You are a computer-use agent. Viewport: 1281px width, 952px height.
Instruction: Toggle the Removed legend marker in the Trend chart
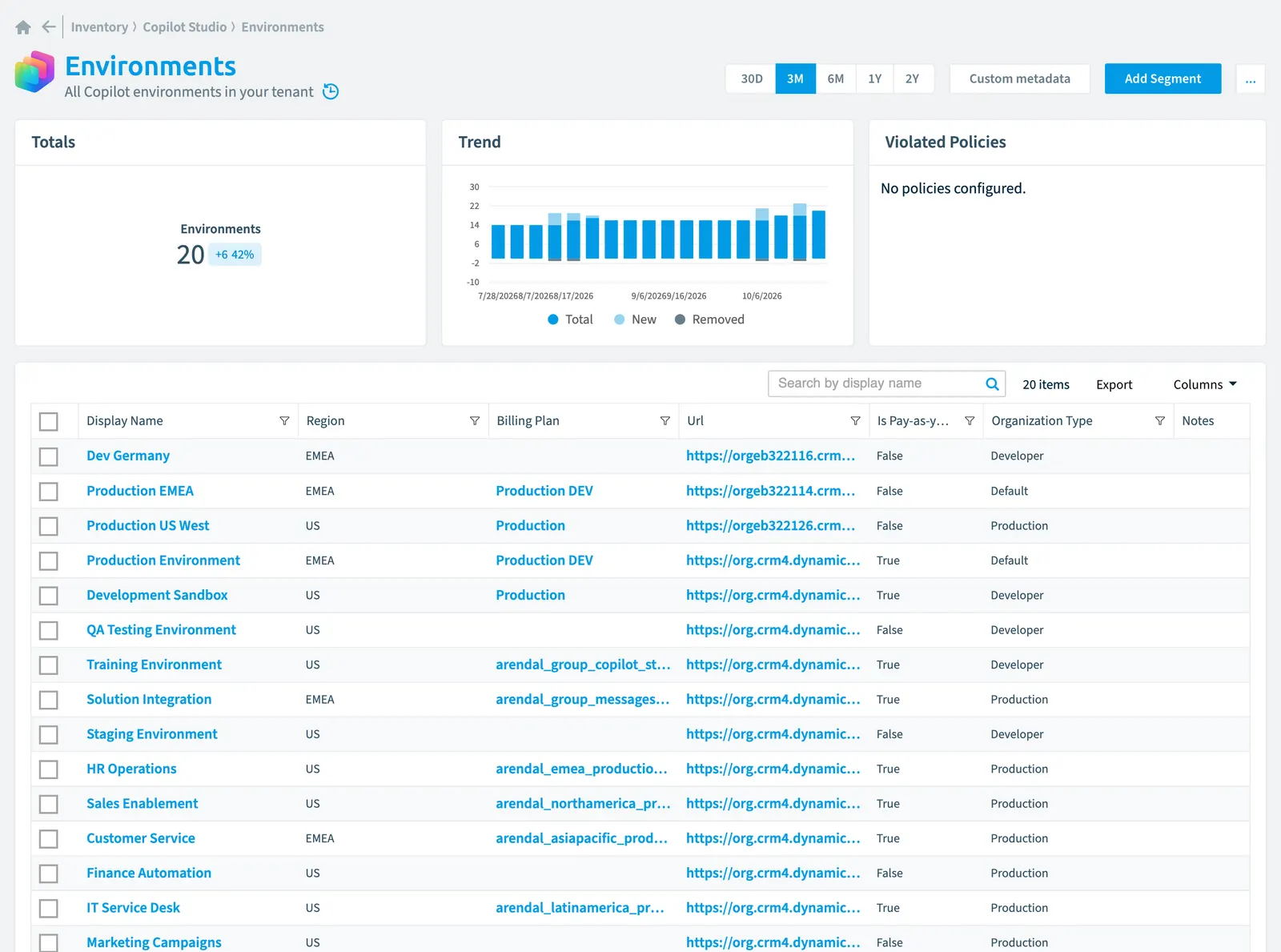[681, 319]
